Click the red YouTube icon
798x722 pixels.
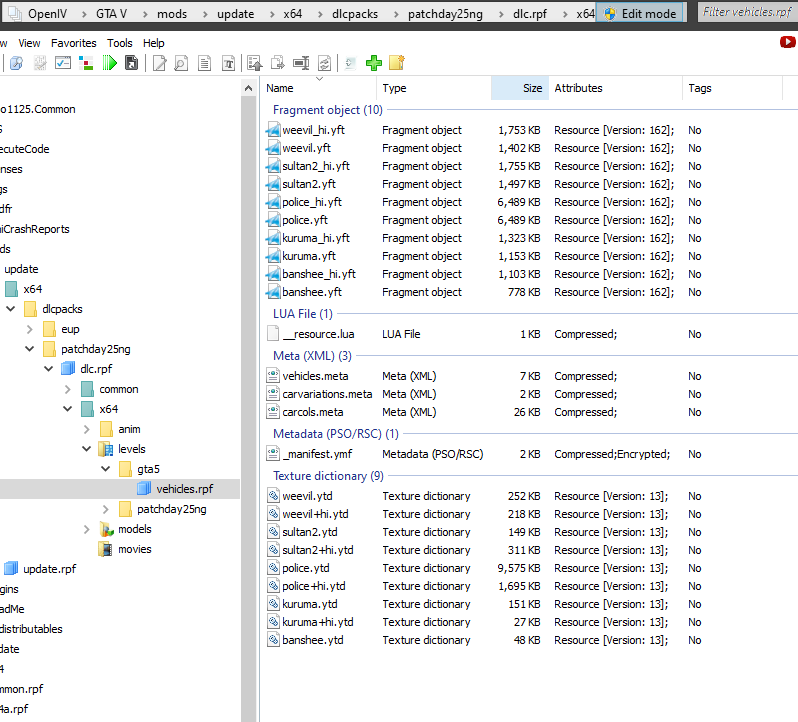pos(787,42)
